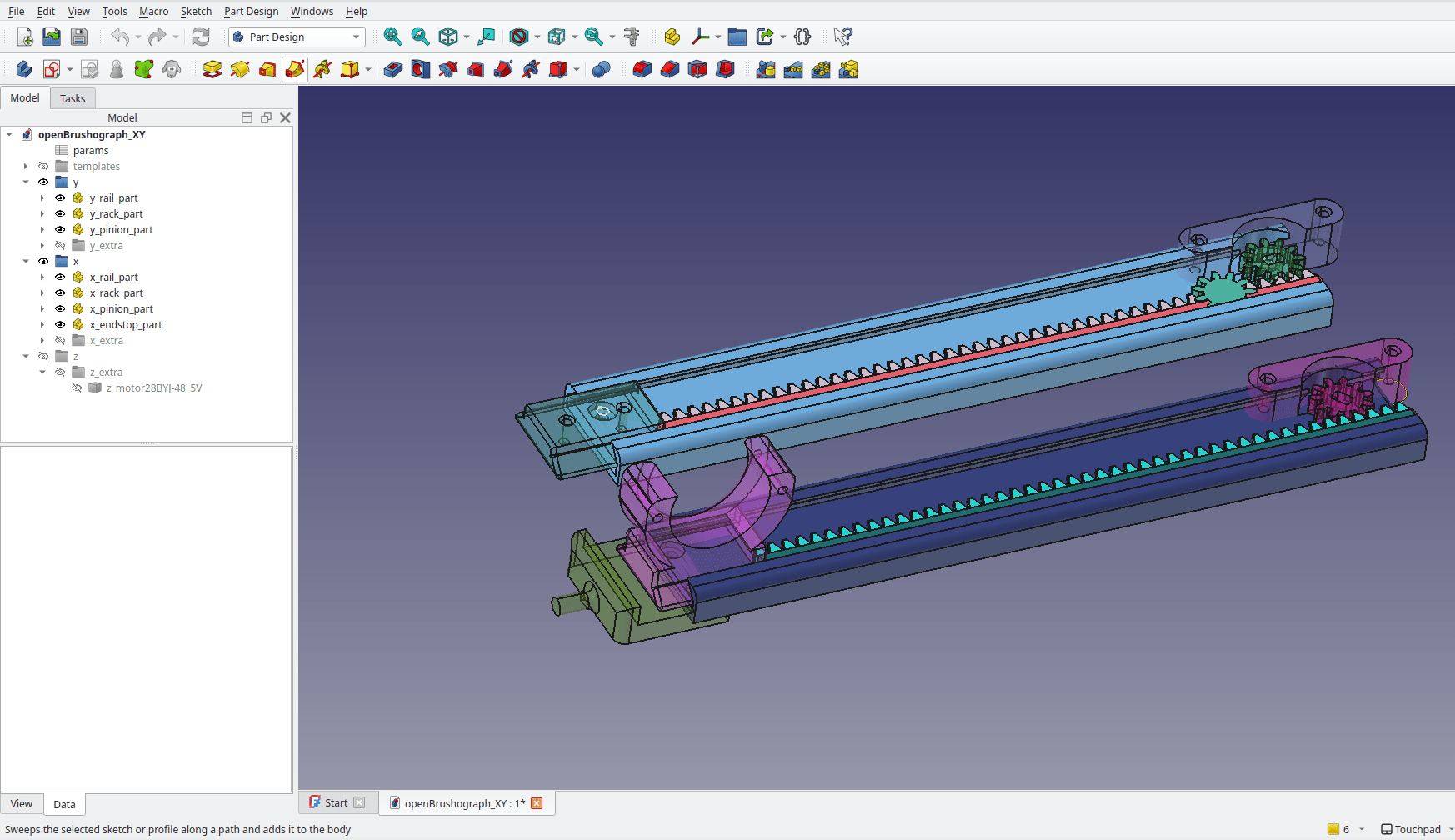1455x840 pixels.
Task: Click the Fit All zoom icon
Action: 392,37
